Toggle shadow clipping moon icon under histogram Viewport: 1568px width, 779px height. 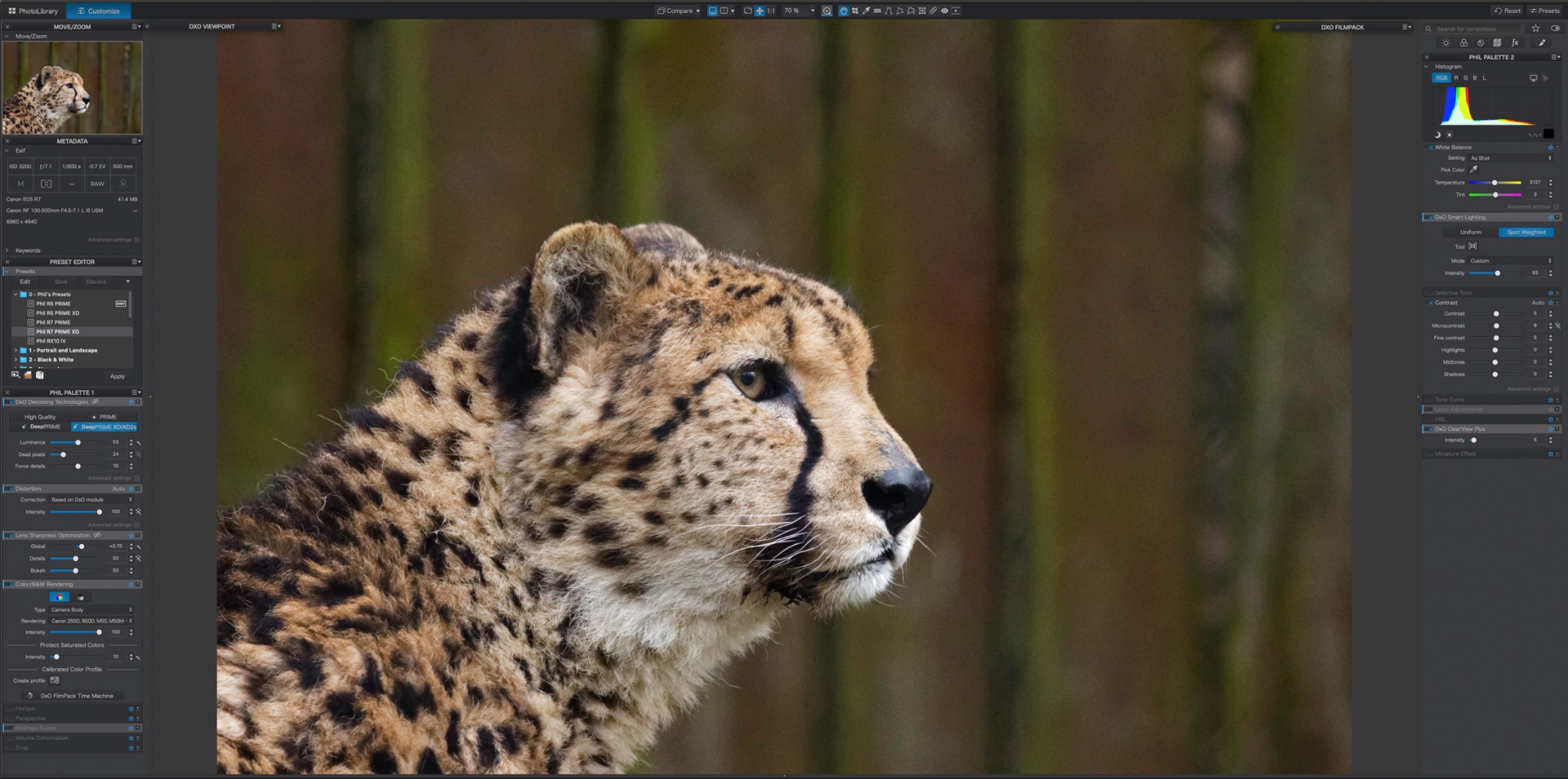point(1437,135)
